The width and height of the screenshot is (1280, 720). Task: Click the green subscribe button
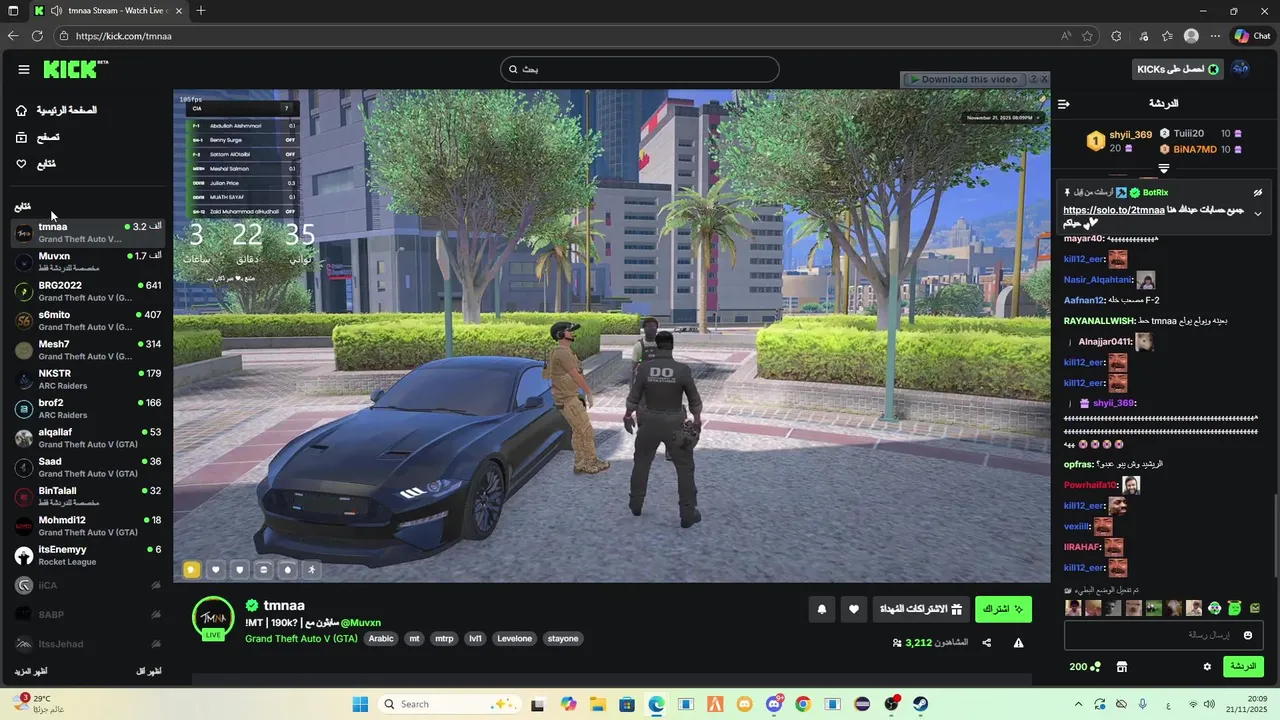click(1003, 609)
